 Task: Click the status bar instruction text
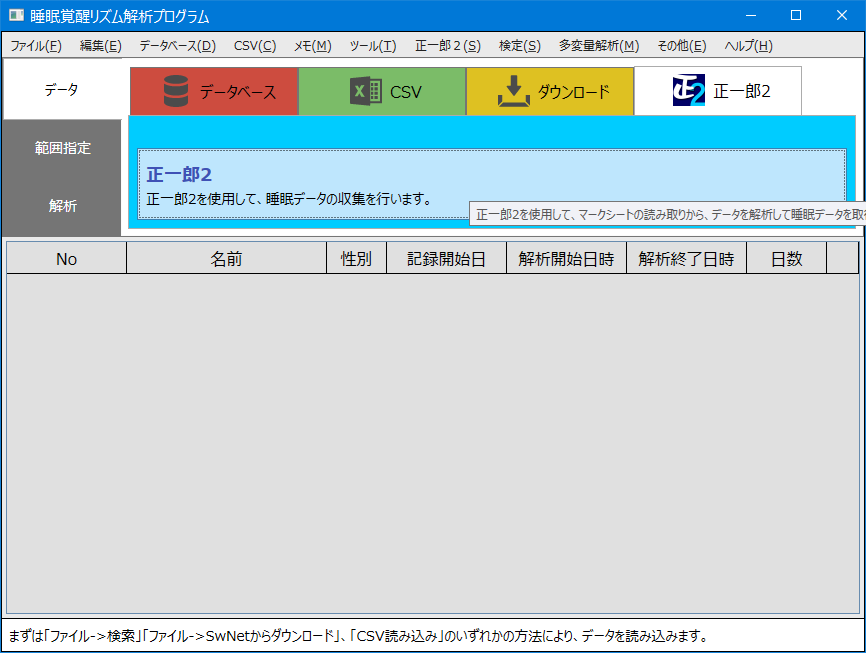click(x=358, y=636)
